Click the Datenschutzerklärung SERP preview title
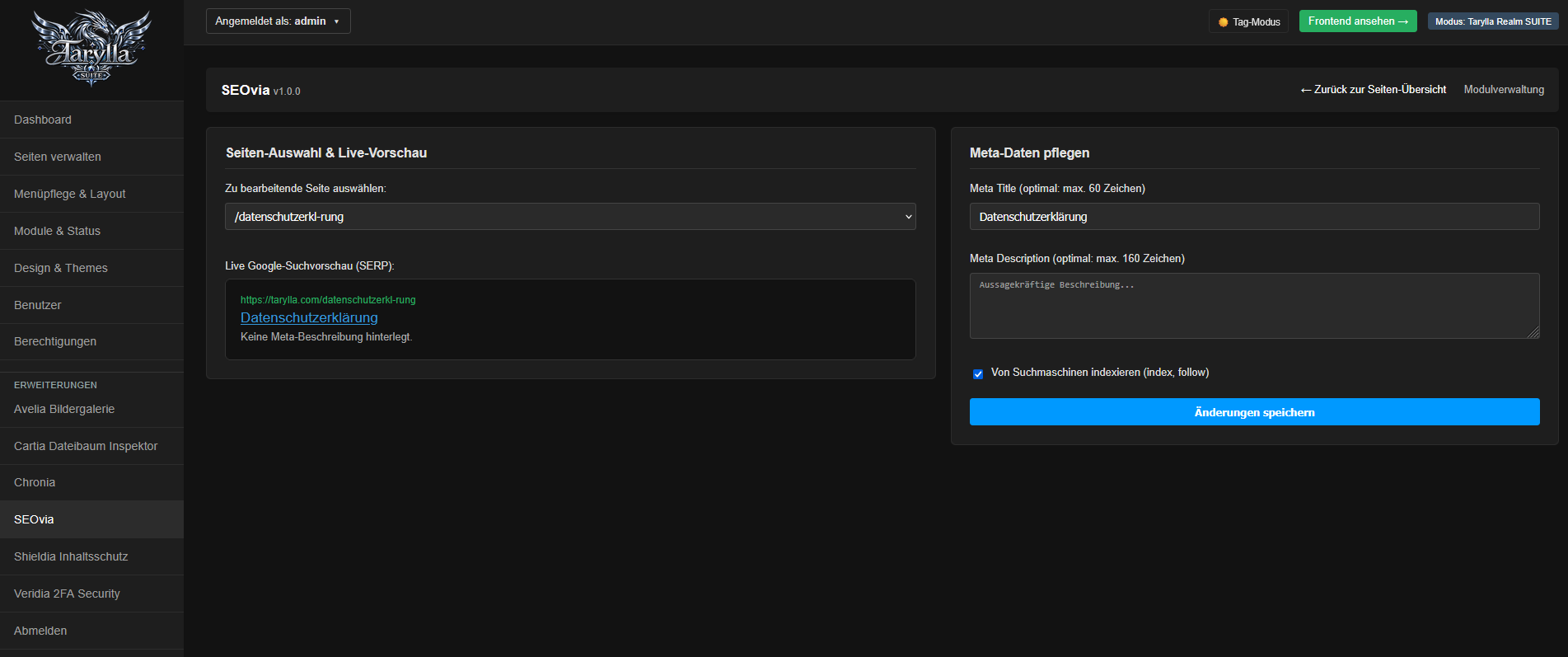The height and width of the screenshot is (657, 1568). click(309, 317)
